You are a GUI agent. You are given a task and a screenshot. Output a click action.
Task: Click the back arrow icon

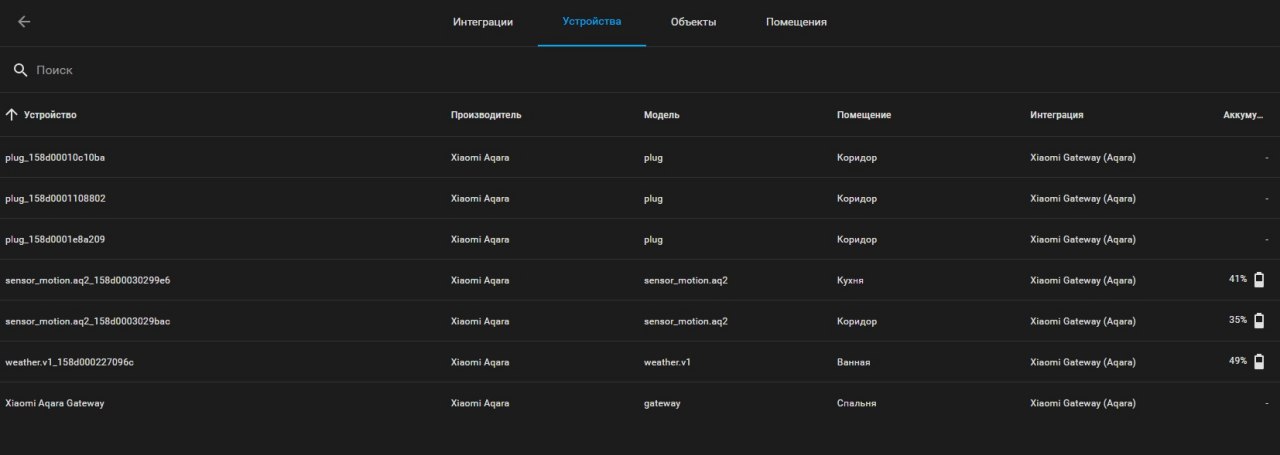tap(24, 22)
